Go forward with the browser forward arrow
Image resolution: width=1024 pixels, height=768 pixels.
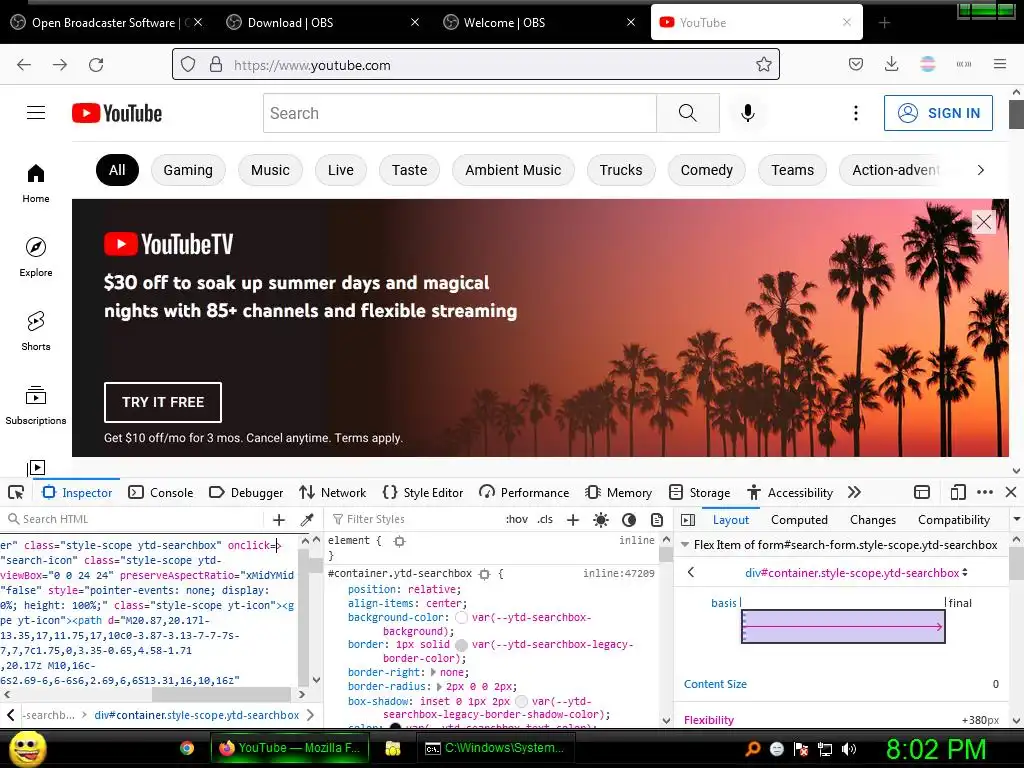coord(60,65)
